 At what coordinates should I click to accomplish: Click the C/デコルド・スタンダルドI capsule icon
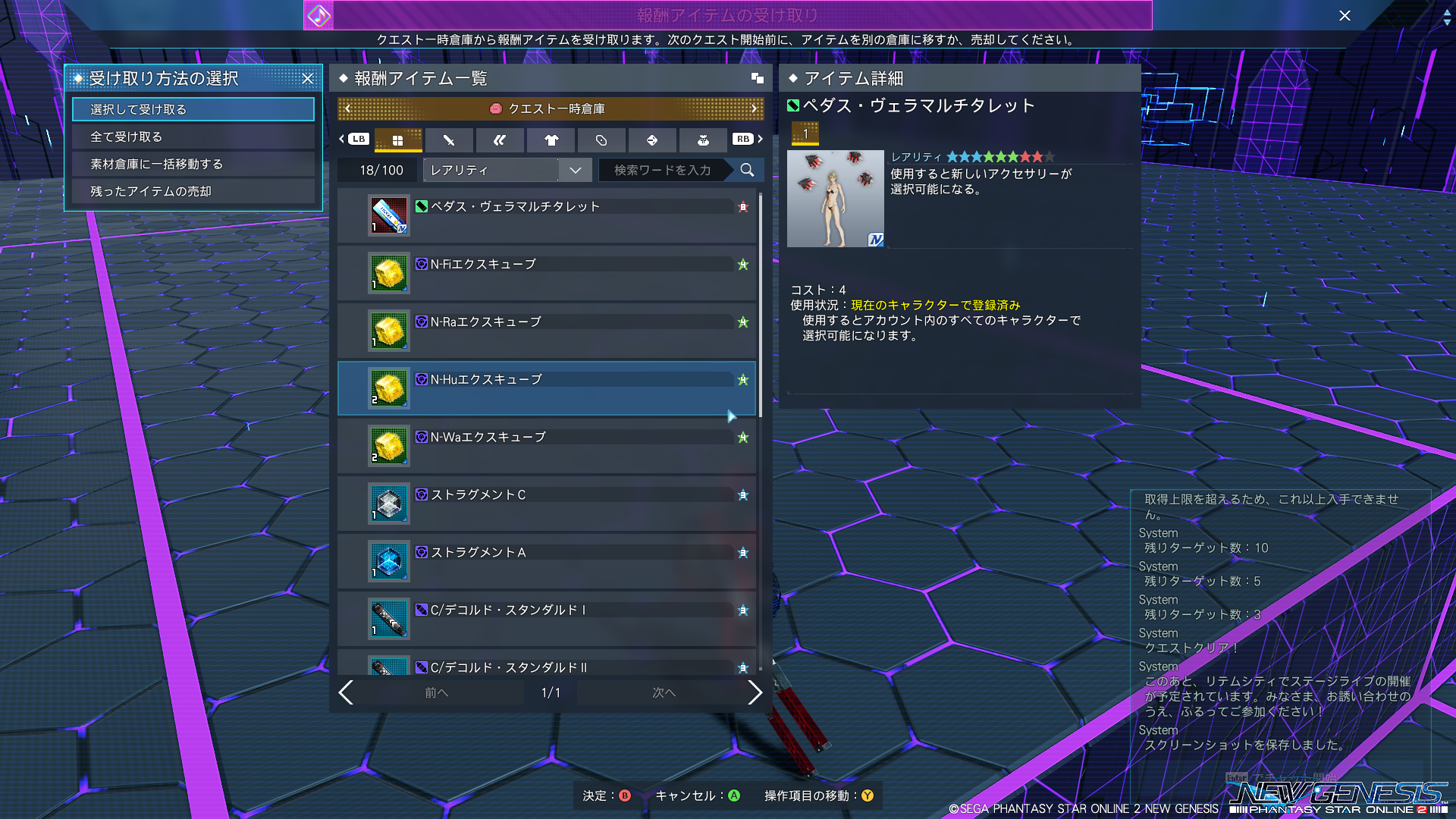389,619
